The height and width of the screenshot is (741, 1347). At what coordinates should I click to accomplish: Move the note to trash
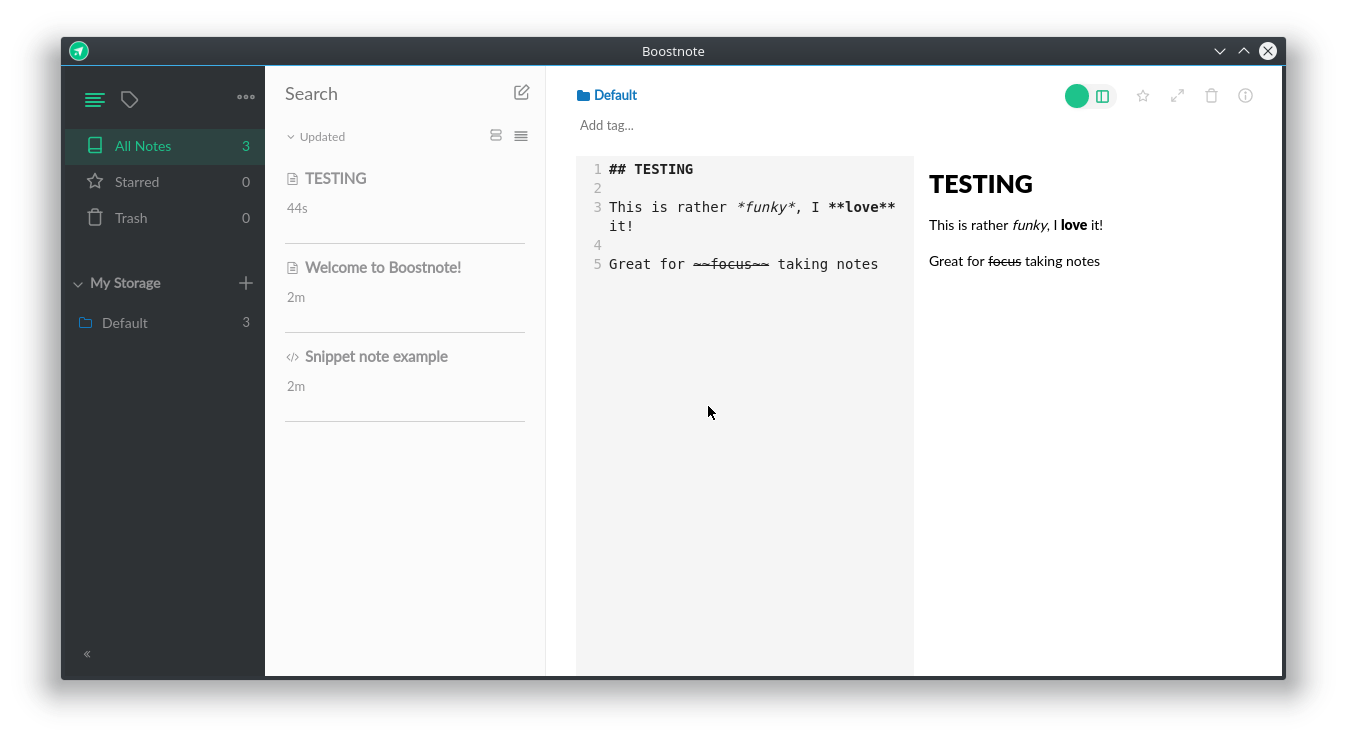coord(1211,96)
